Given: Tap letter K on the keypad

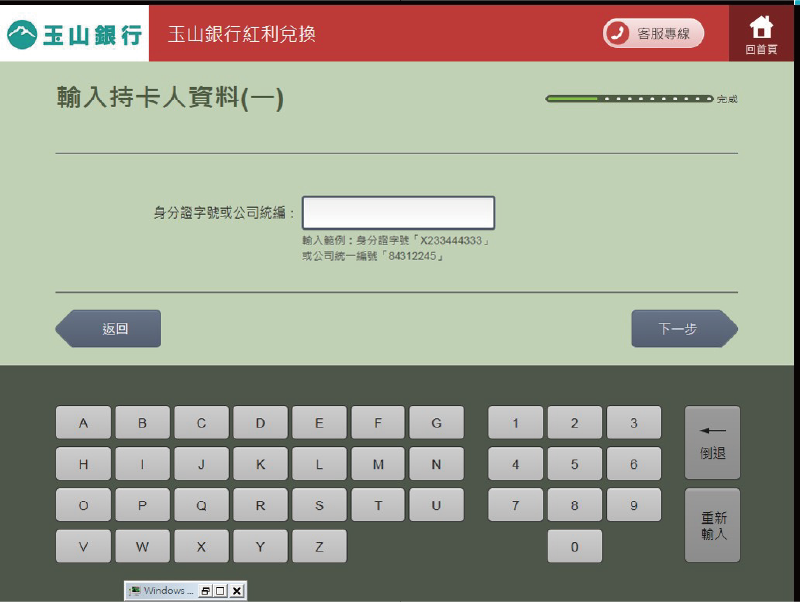Looking at the screenshot, I should (x=260, y=464).
